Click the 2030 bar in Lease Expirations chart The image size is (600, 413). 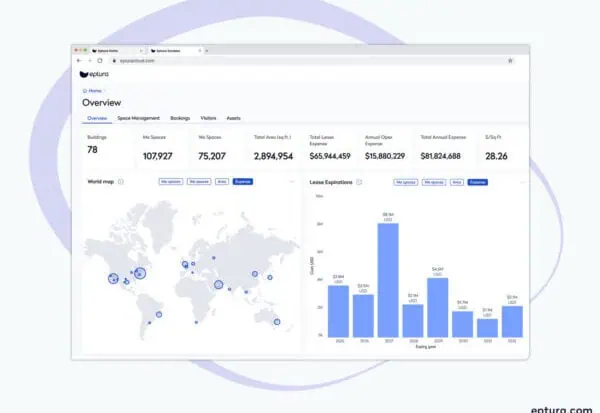point(462,324)
